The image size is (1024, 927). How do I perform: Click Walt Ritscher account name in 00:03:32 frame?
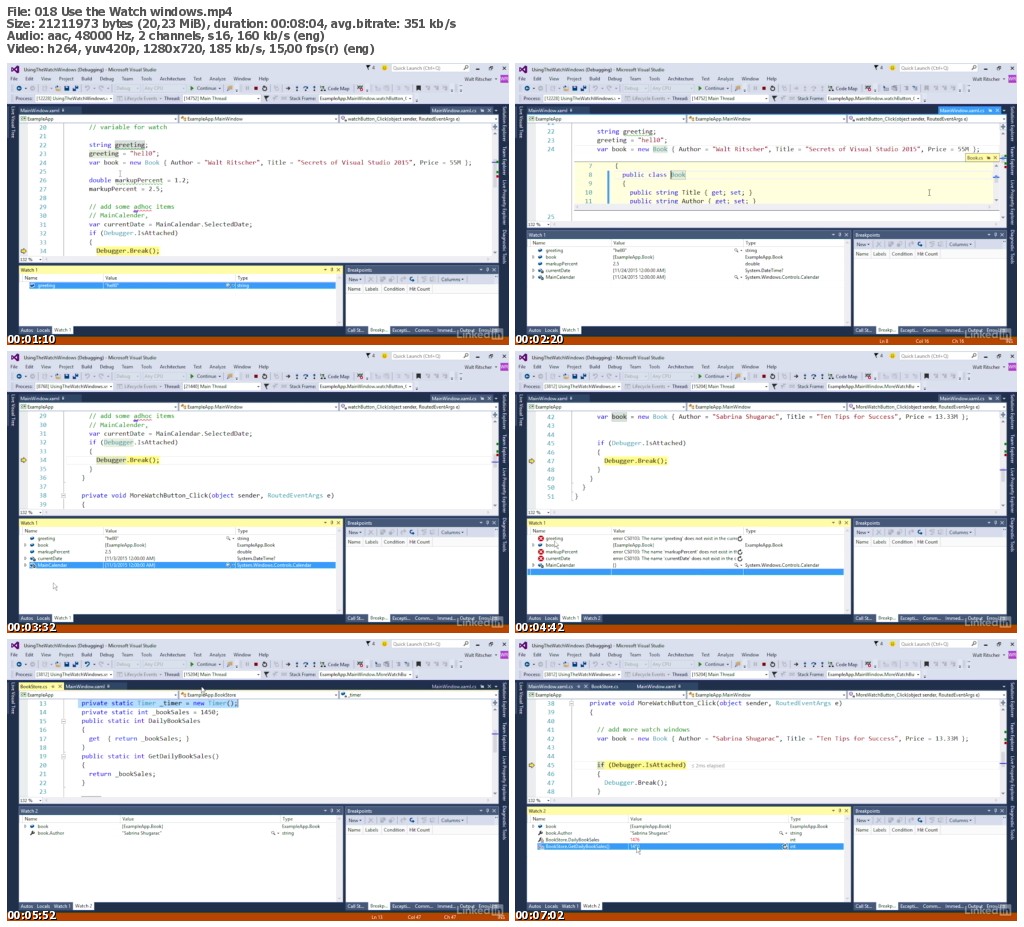click(478, 367)
